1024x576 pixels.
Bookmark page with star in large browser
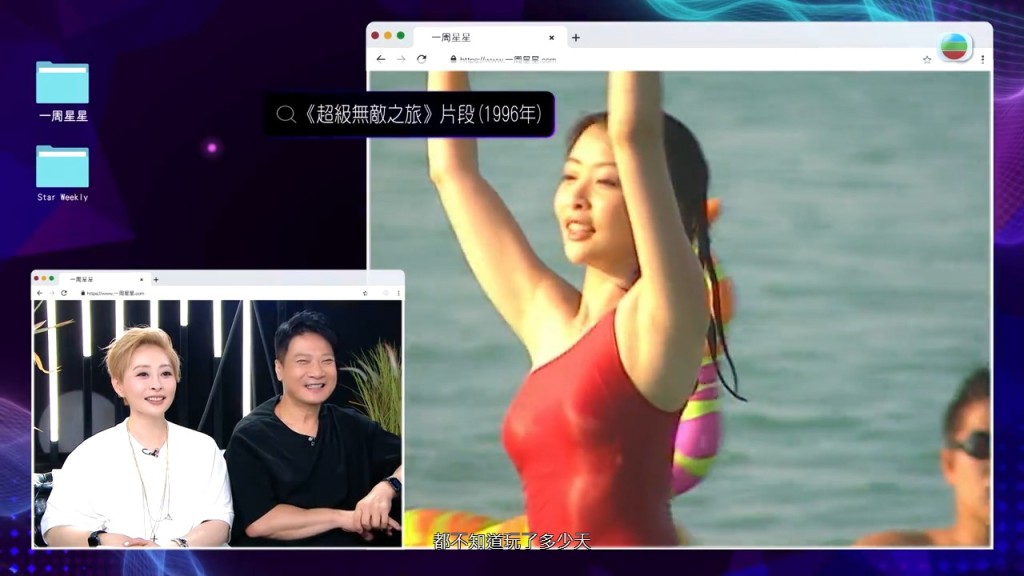tap(927, 59)
